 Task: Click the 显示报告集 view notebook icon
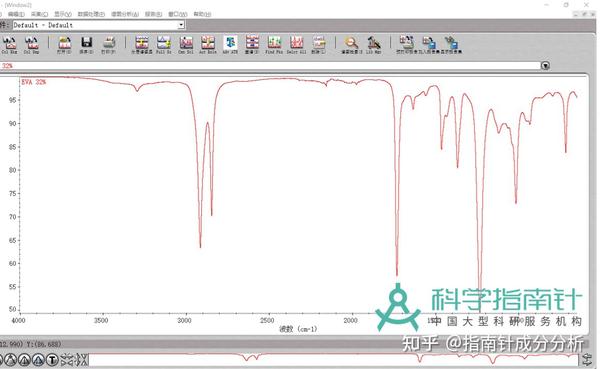pyautogui.click(x=451, y=45)
